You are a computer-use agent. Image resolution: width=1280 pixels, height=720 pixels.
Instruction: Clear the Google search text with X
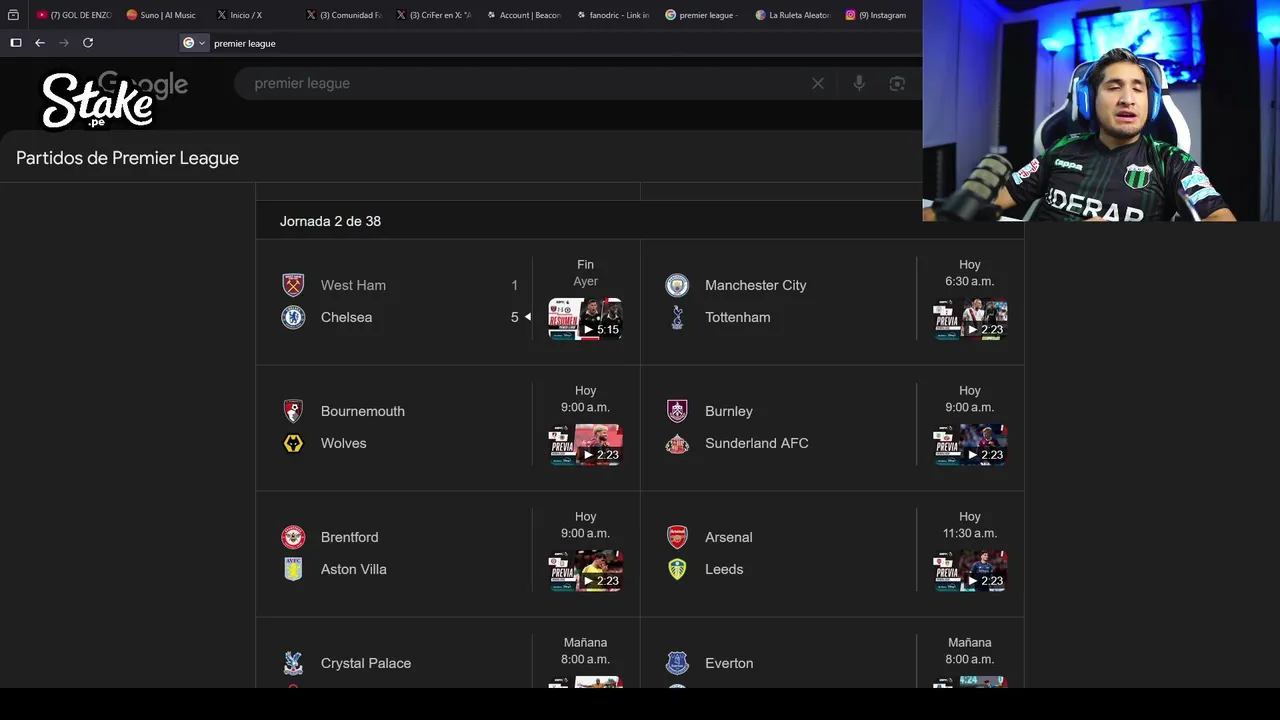(x=818, y=83)
